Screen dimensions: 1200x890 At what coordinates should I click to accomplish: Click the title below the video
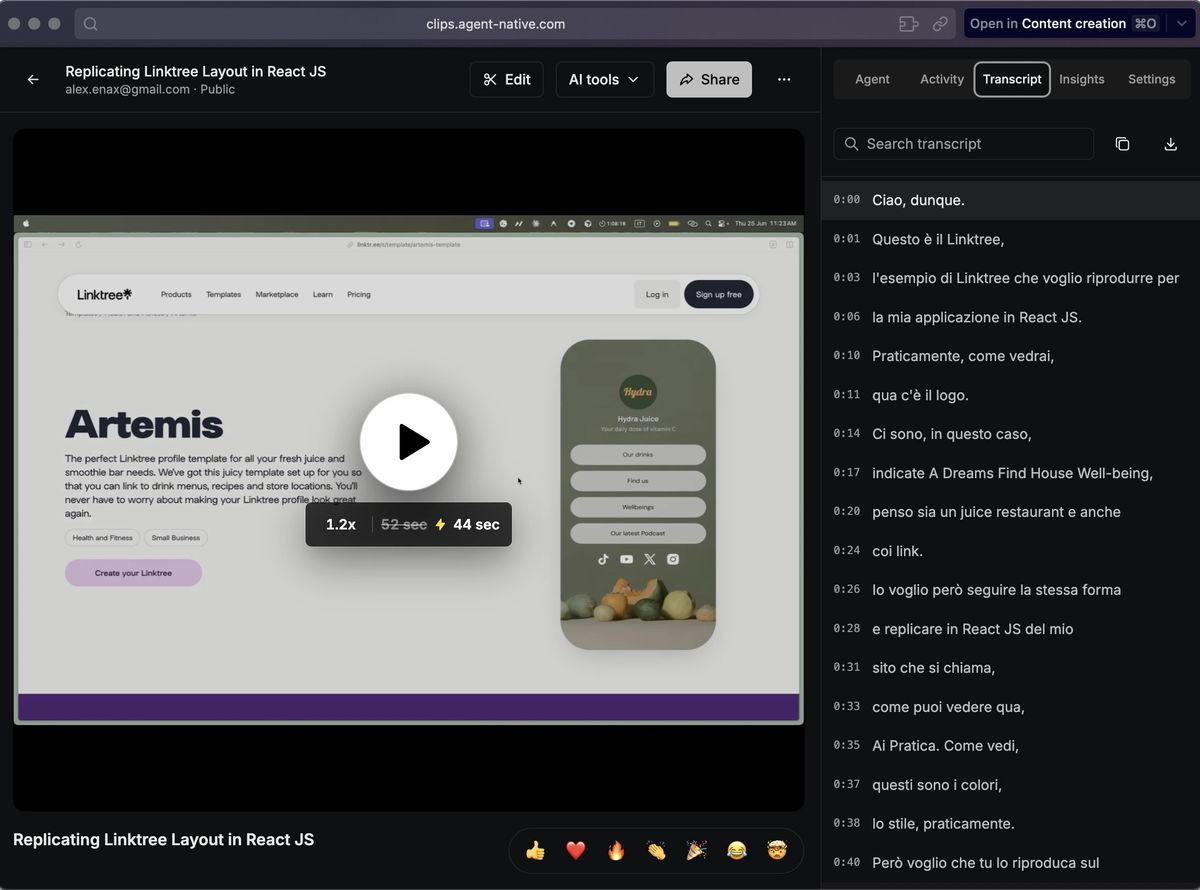(164, 840)
